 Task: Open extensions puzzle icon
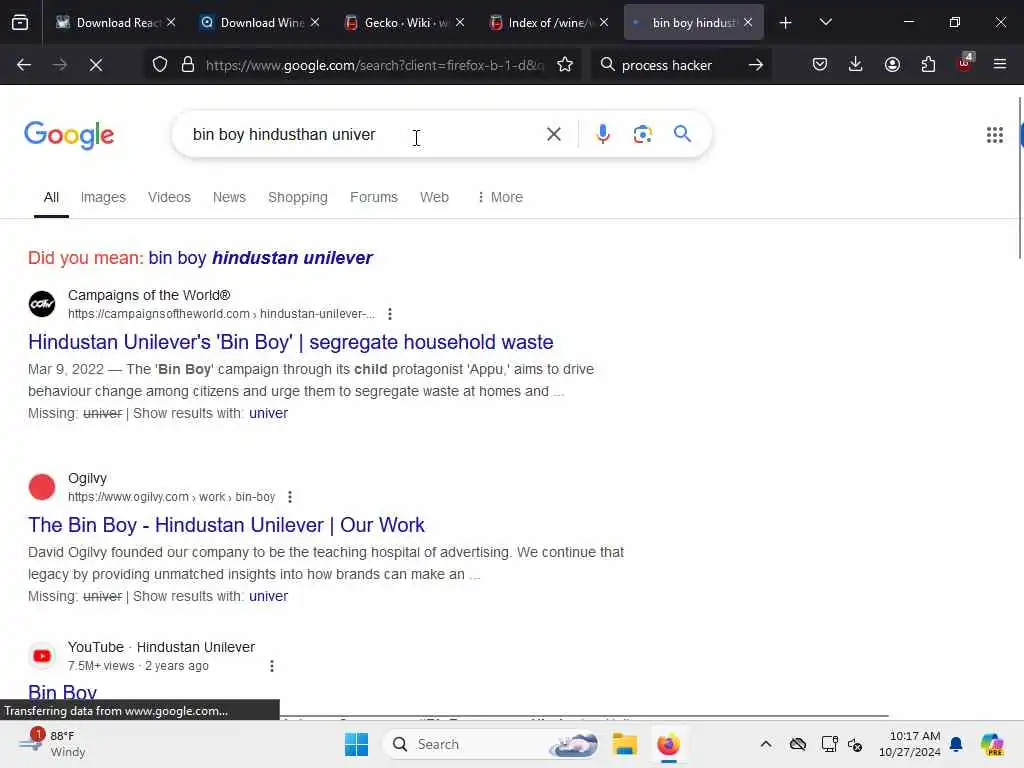(x=928, y=65)
